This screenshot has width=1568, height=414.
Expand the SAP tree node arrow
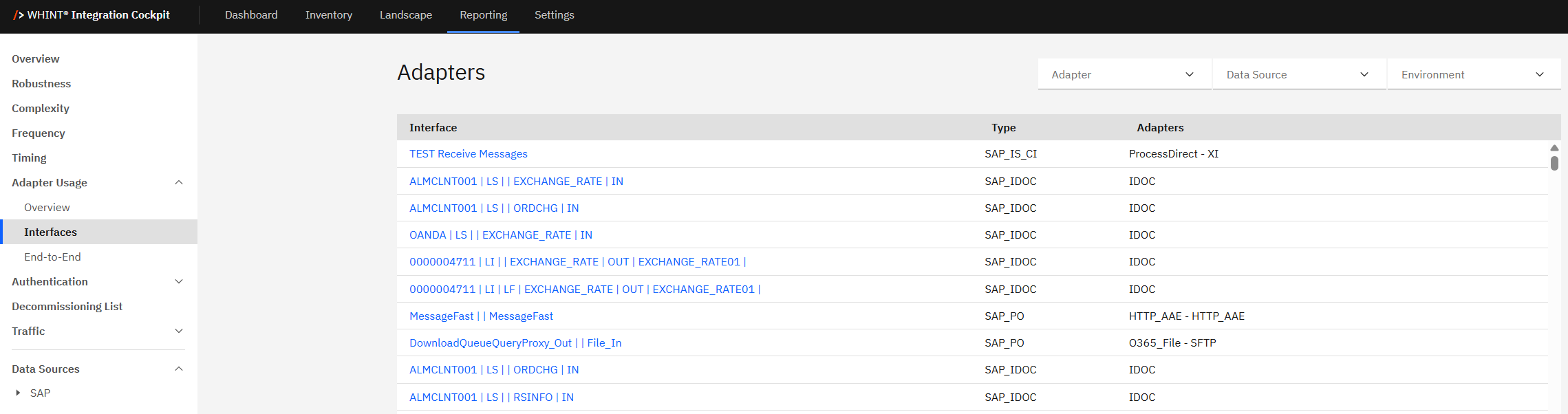click(18, 393)
